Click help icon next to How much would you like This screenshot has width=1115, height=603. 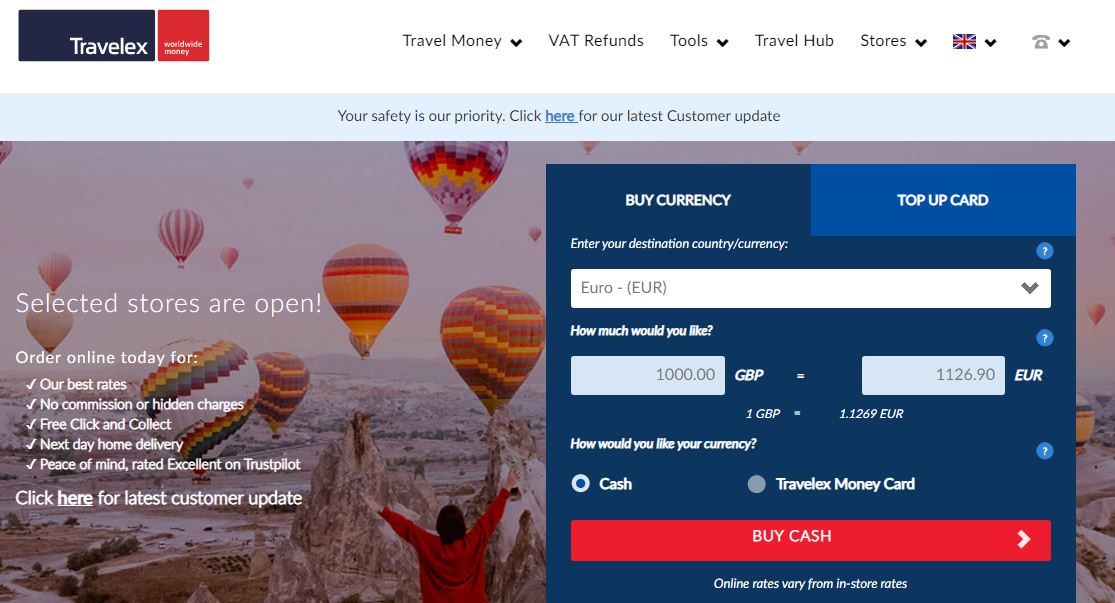click(1044, 338)
